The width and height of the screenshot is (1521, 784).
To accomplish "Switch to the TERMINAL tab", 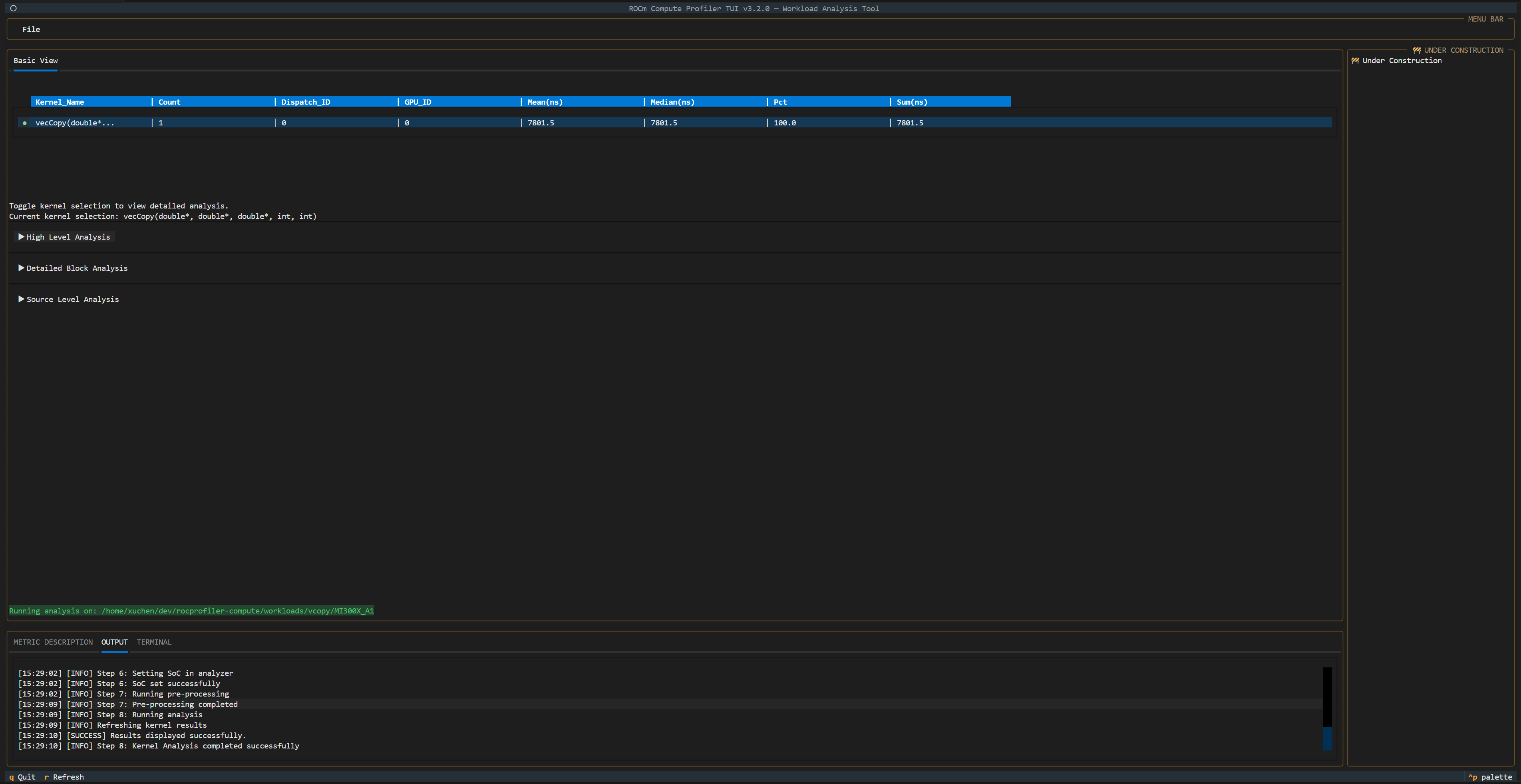I will 153,642.
